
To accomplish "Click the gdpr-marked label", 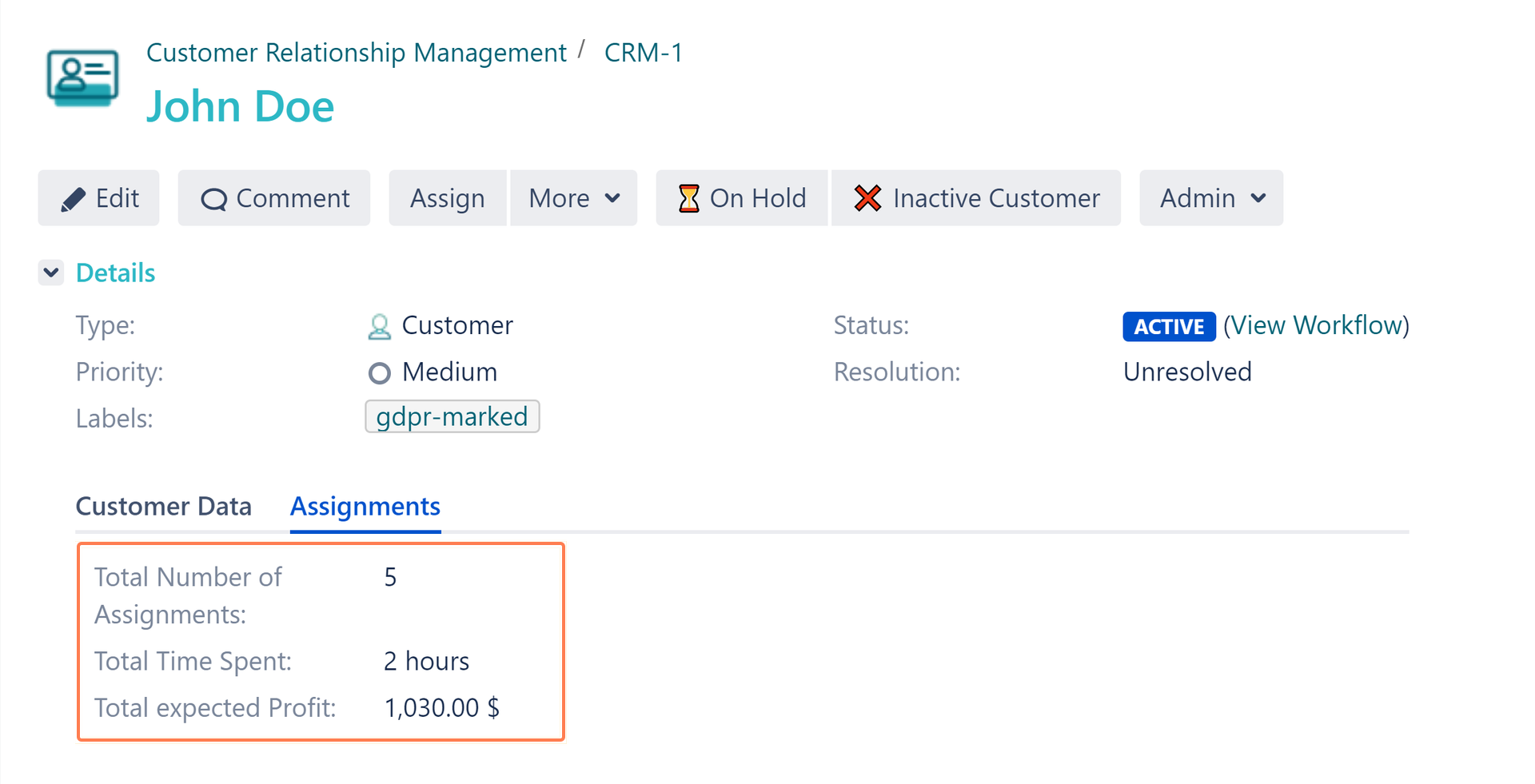I will [452, 417].
